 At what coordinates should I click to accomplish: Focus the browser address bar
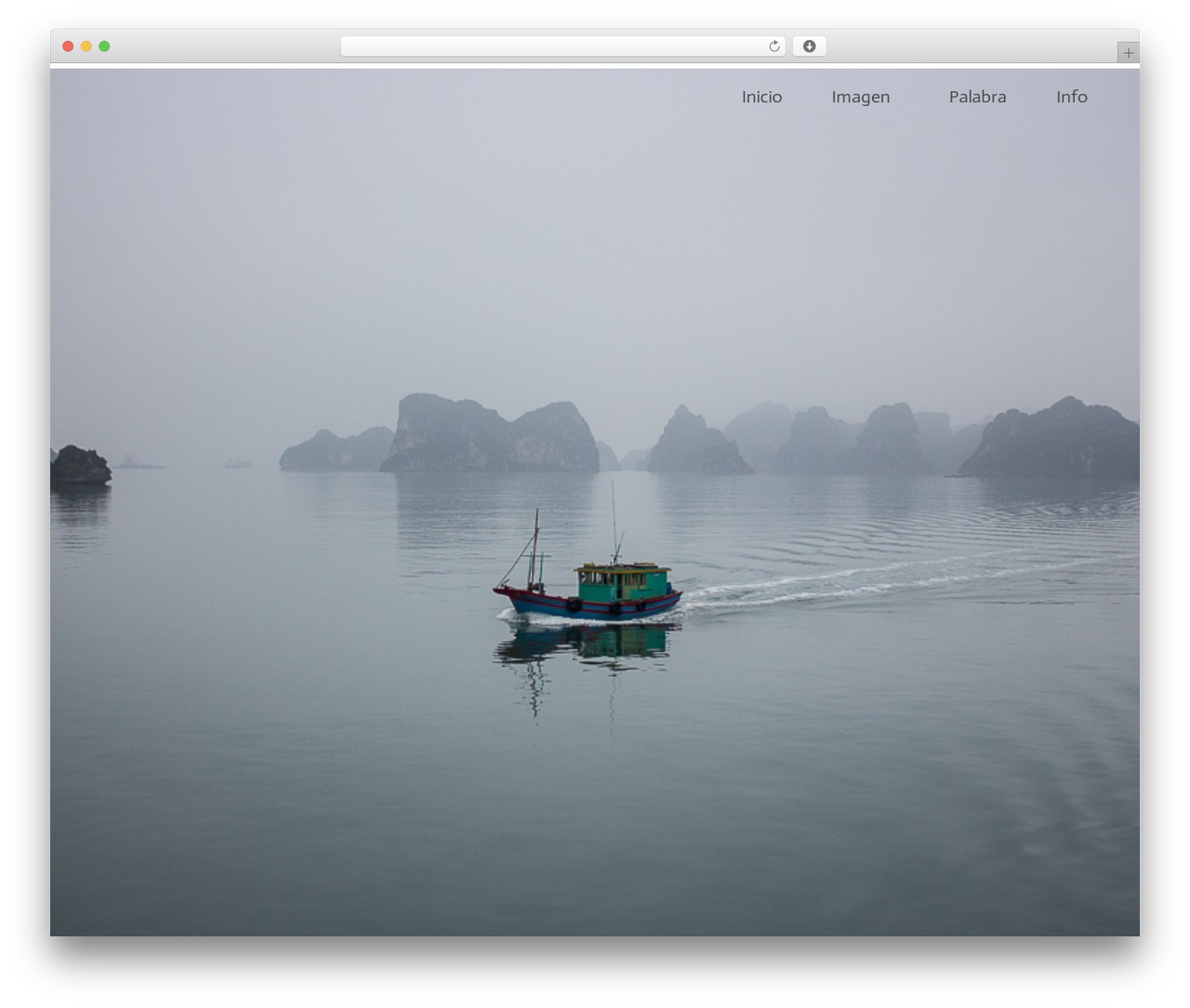click(x=562, y=46)
